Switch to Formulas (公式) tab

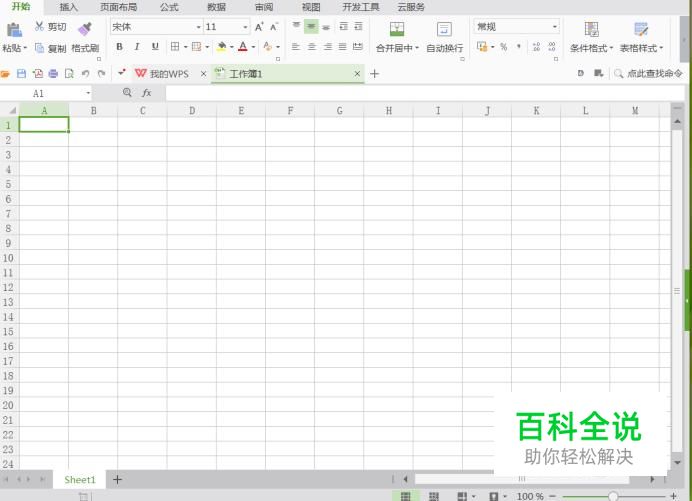pyautogui.click(x=169, y=7)
